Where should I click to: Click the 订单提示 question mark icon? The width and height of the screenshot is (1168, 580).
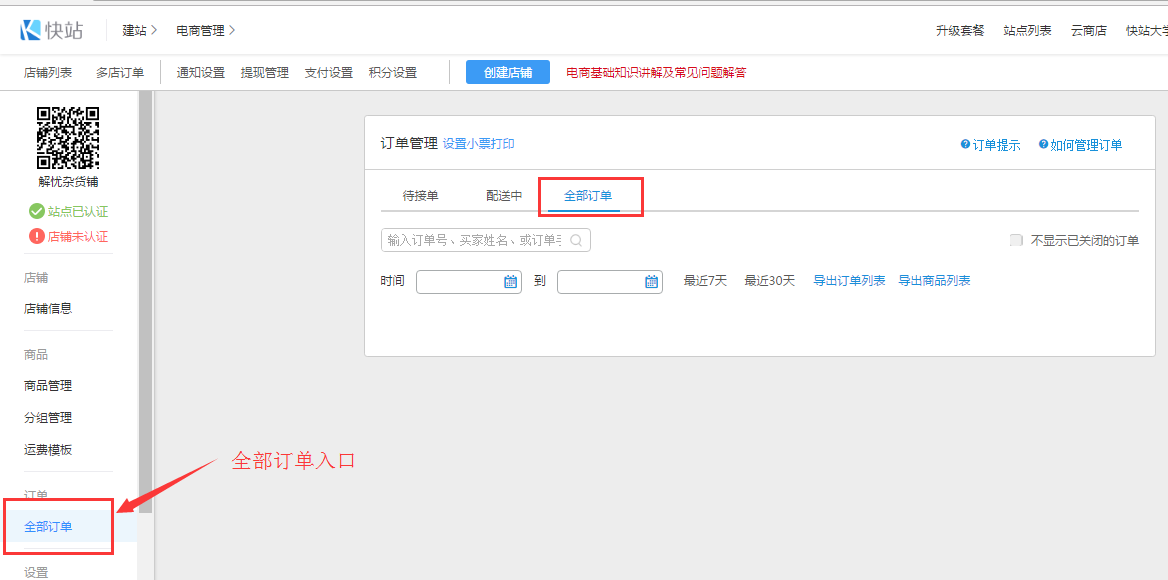[965, 145]
